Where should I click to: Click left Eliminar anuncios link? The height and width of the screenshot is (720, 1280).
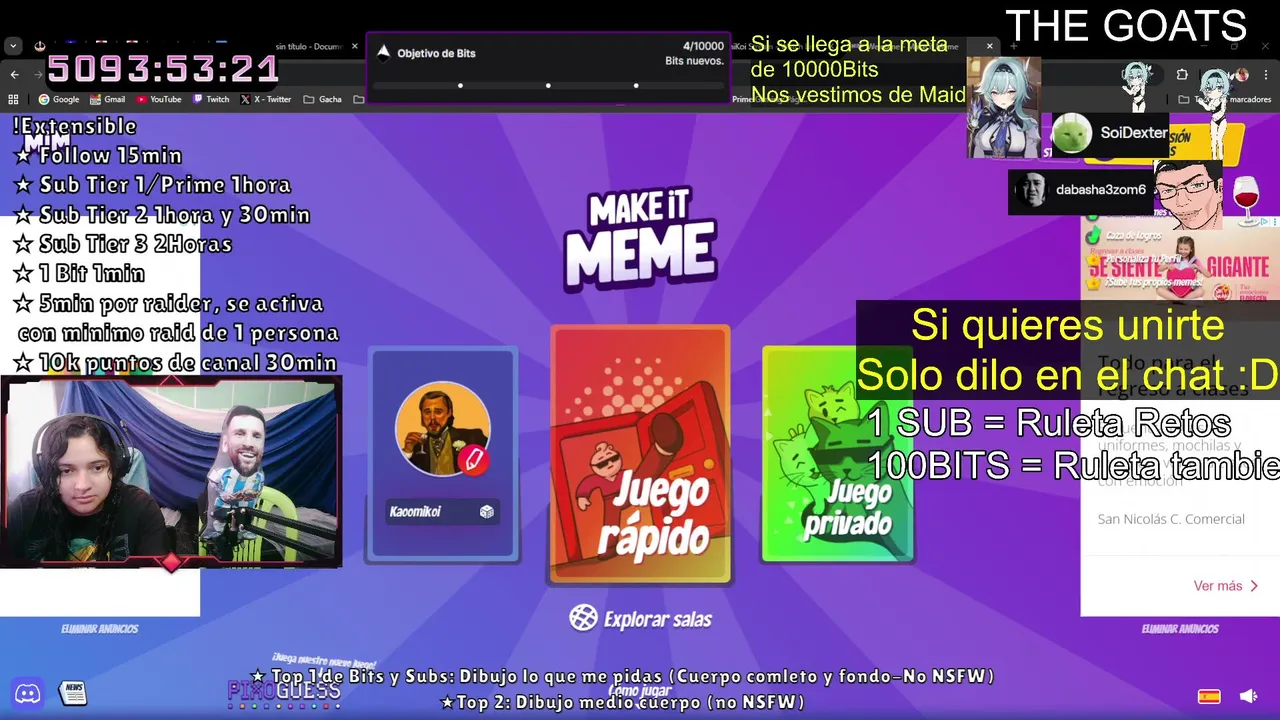pyautogui.click(x=100, y=629)
